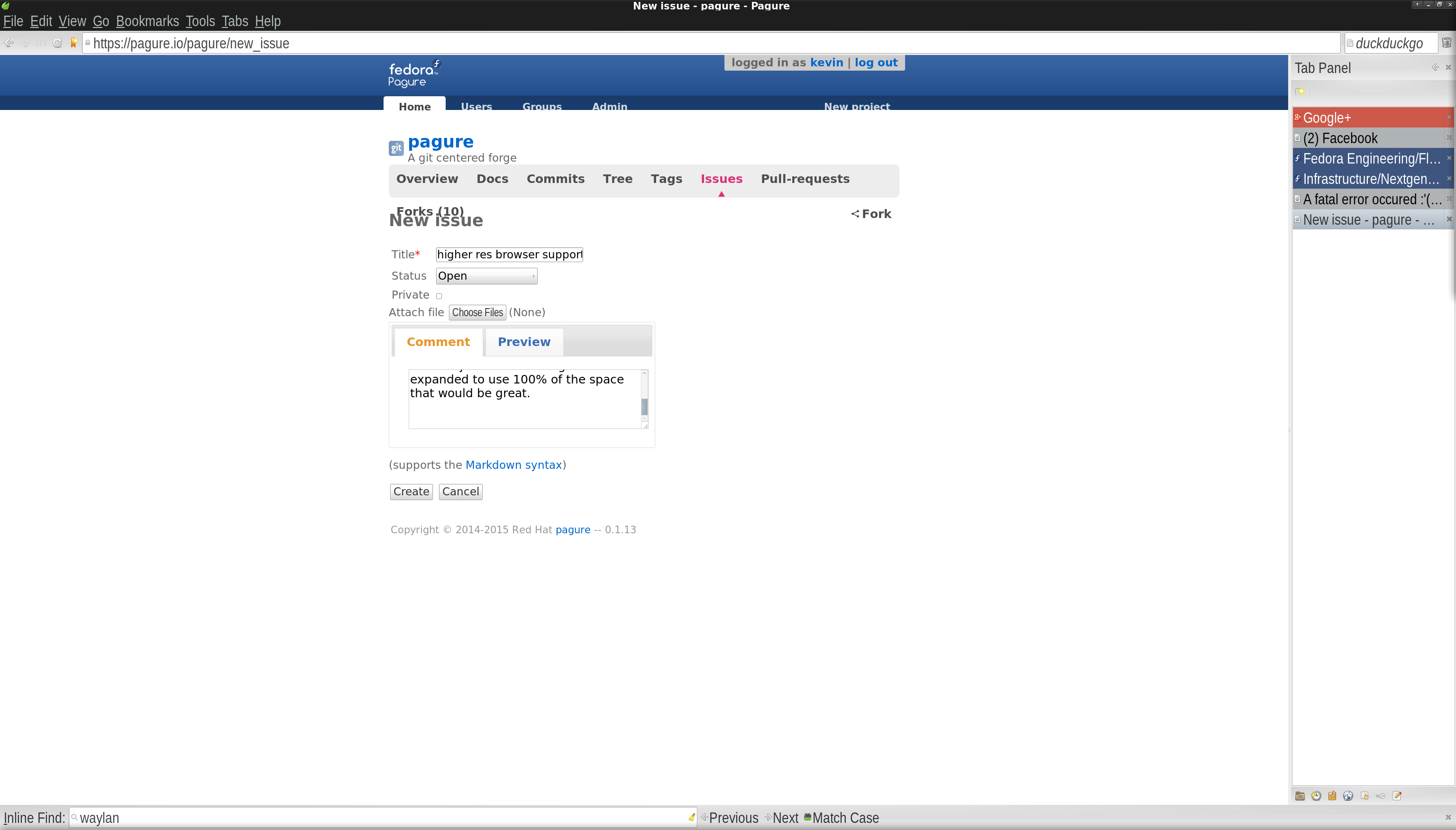Viewport: 1456px width, 830px height.
Task: Open the Tools menu
Action: point(200,21)
